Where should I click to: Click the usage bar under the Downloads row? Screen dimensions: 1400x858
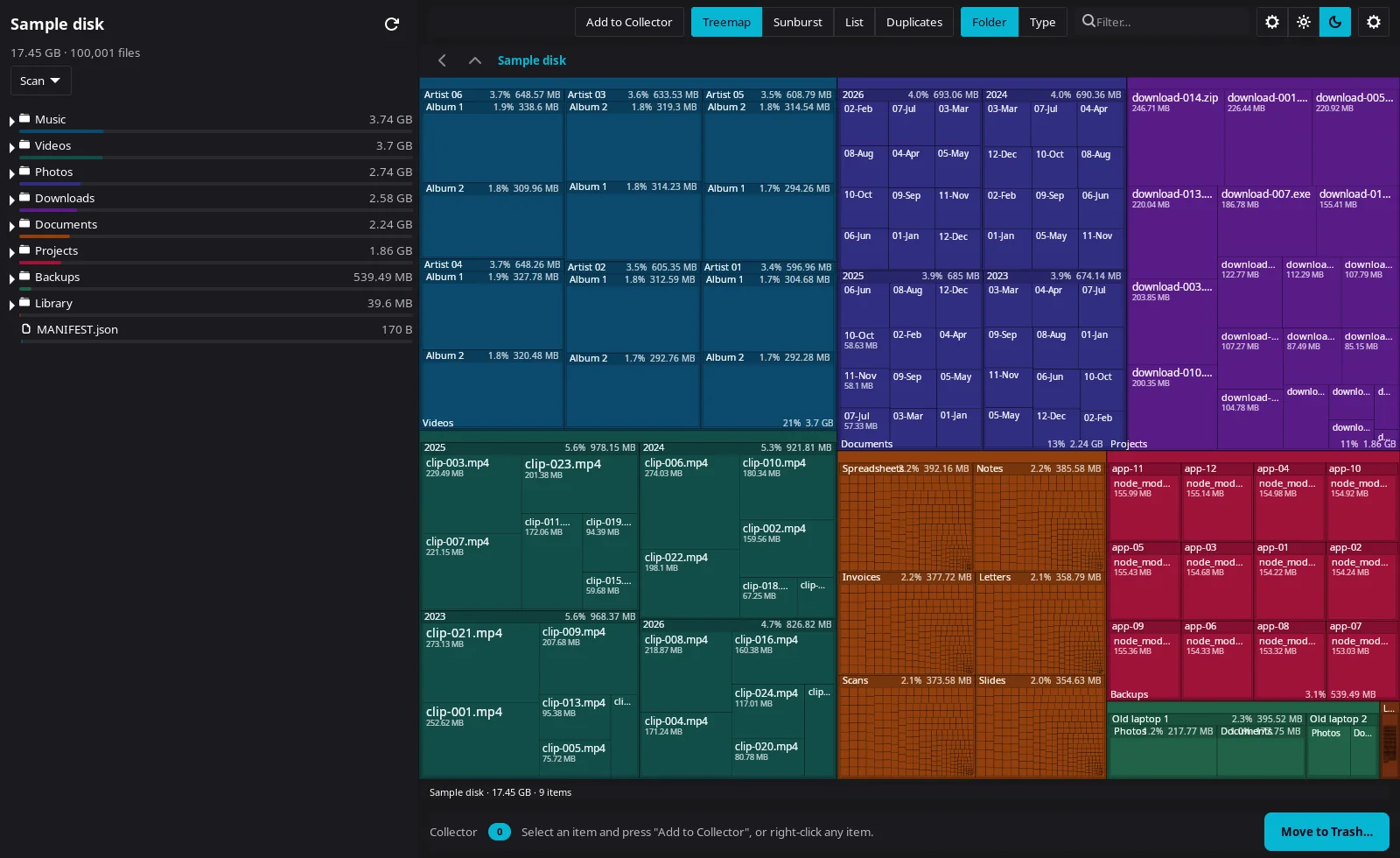(x=215, y=210)
